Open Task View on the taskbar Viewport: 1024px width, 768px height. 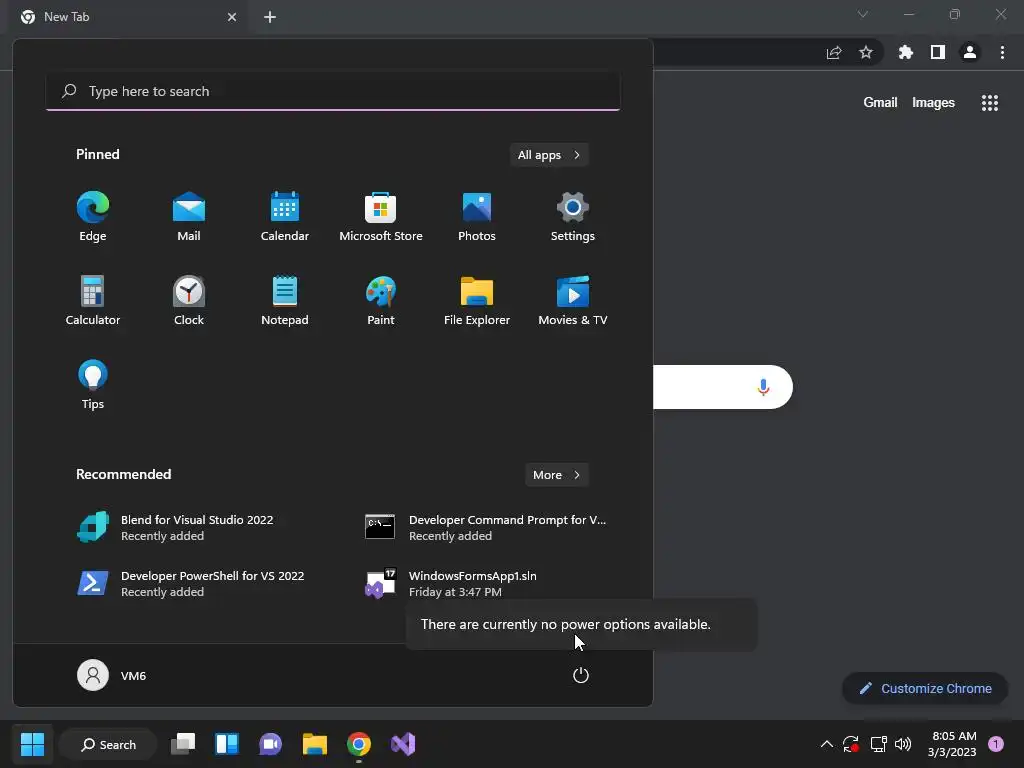pos(183,744)
